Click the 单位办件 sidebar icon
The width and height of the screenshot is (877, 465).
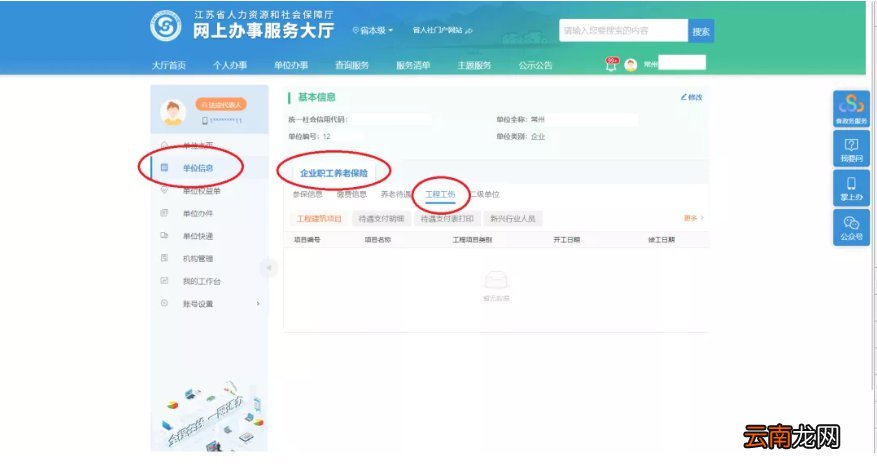164,213
